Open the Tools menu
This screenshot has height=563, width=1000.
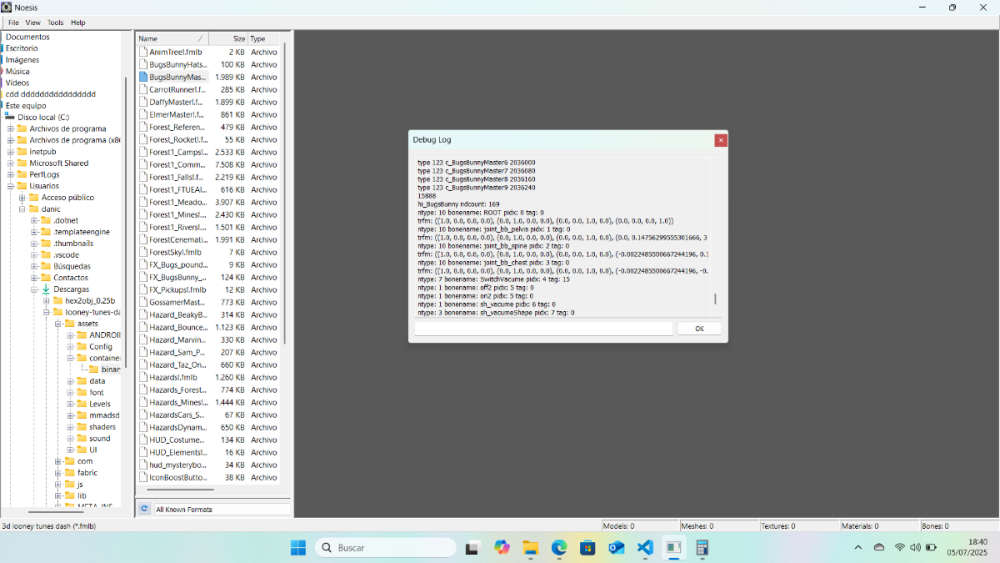click(x=55, y=22)
